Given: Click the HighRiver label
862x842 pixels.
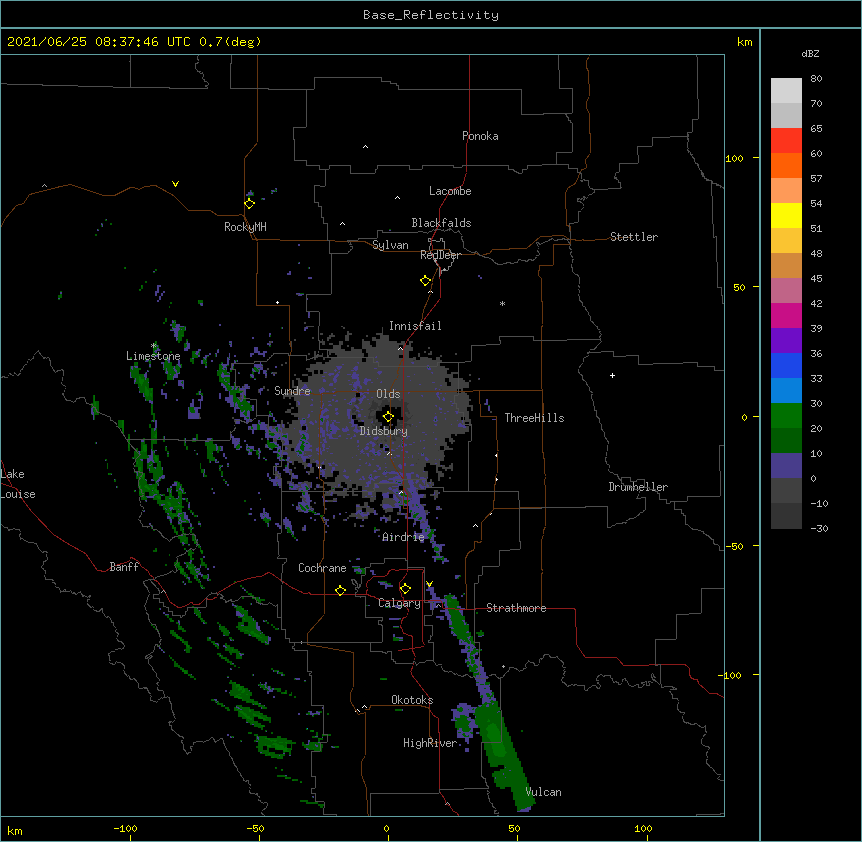Looking at the screenshot, I should [x=430, y=743].
